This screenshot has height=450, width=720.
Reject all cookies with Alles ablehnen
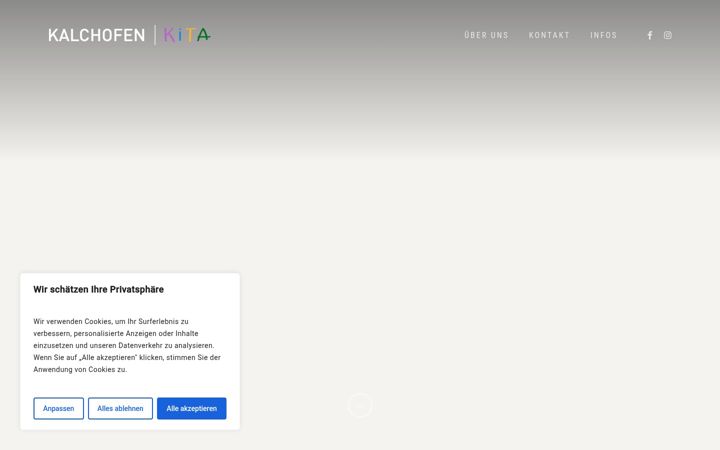120,408
